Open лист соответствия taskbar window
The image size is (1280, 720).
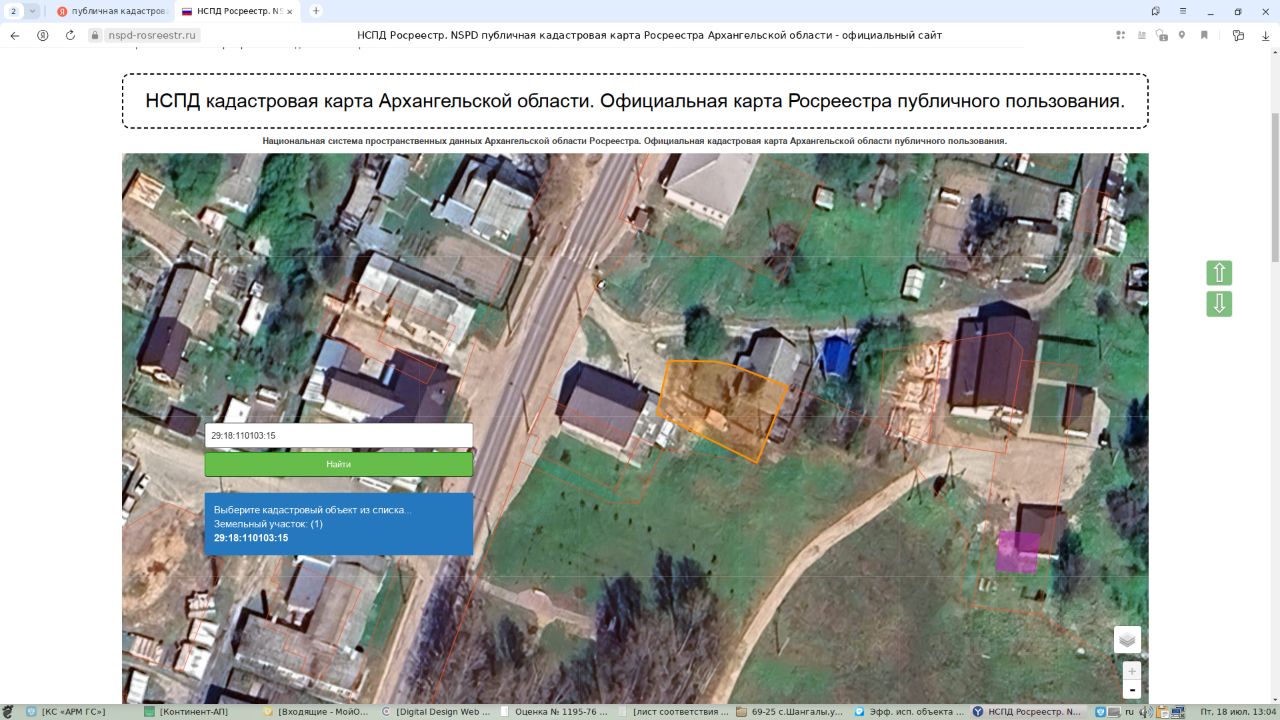(673, 712)
